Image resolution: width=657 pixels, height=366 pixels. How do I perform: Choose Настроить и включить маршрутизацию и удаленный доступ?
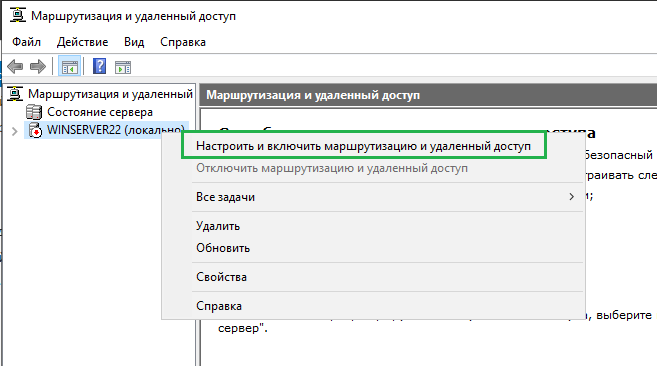[x=364, y=146]
